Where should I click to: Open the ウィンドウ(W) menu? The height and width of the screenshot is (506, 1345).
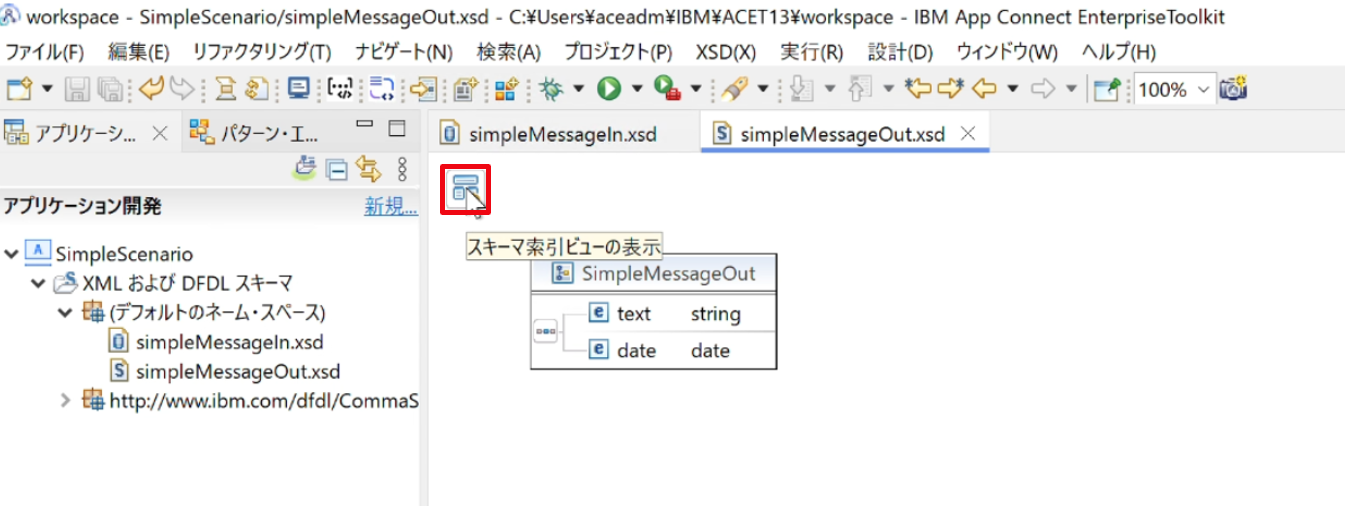pyautogui.click(x=1007, y=52)
